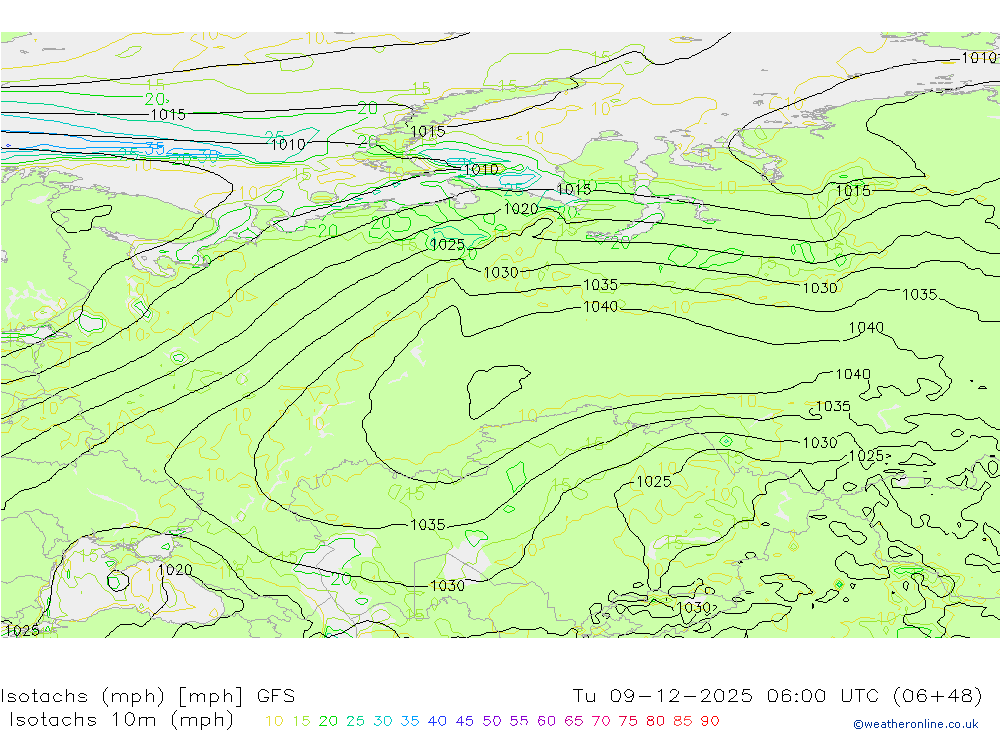Select purple legend value 50 in the scale
The image size is (1000, 733).
492,721
